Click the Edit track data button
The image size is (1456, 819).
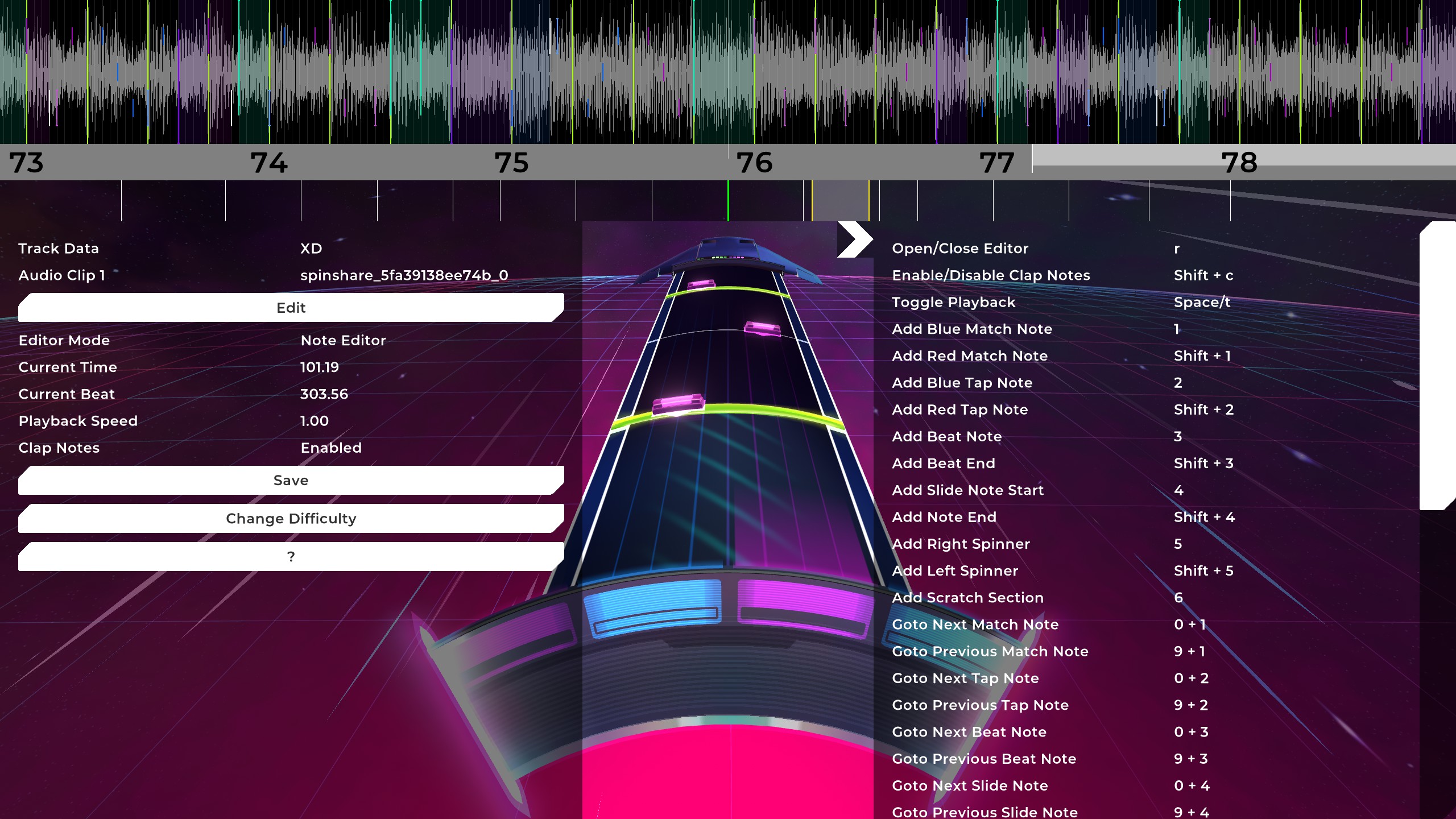[291, 308]
